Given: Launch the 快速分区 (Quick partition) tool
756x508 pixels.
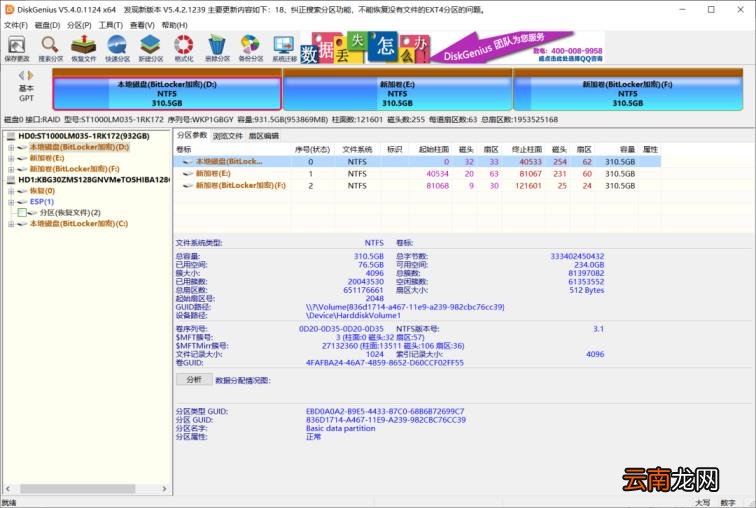Looking at the screenshot, I should (117, 48).
